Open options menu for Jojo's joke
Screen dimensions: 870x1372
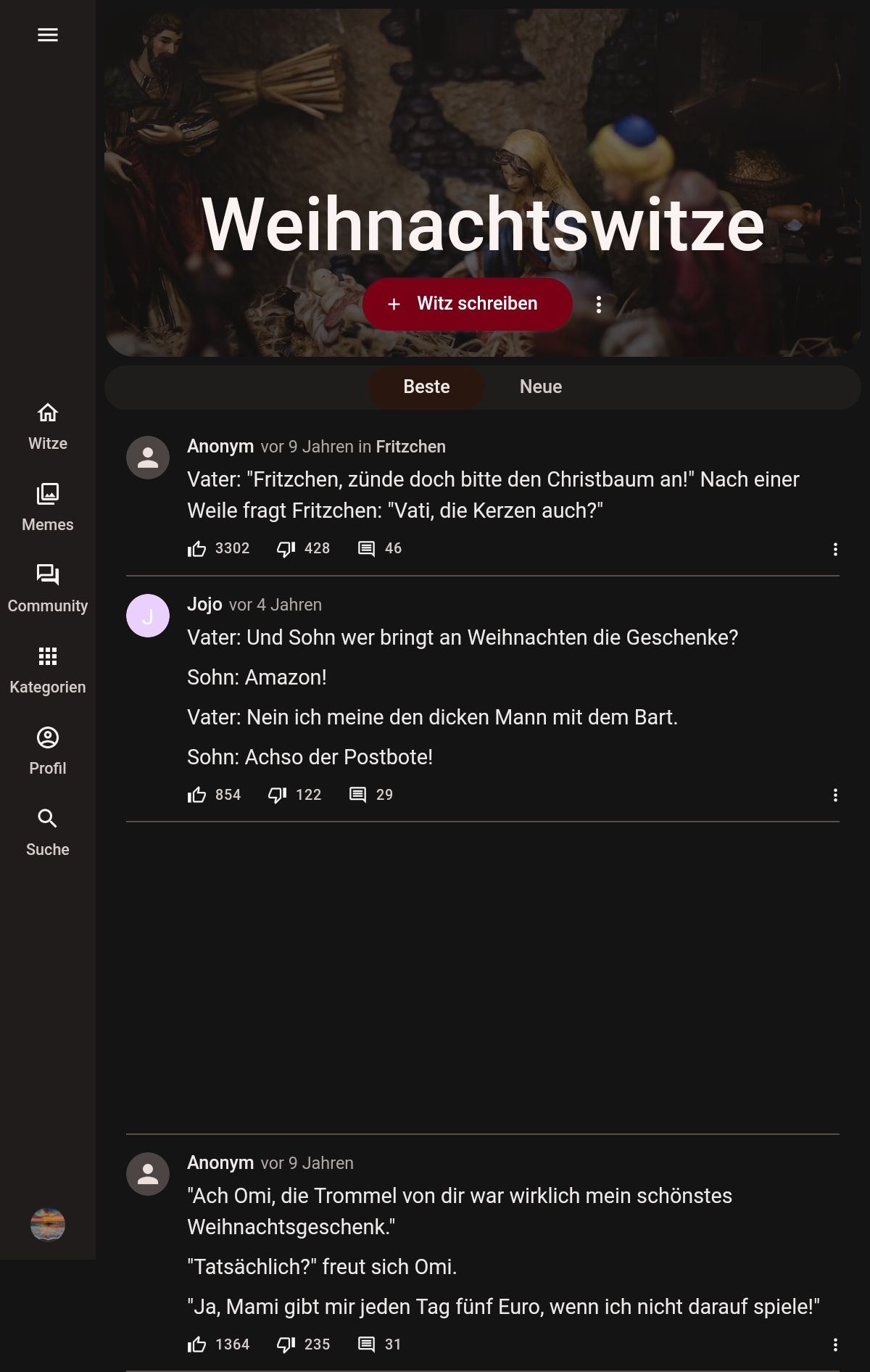tap(835, 795)
